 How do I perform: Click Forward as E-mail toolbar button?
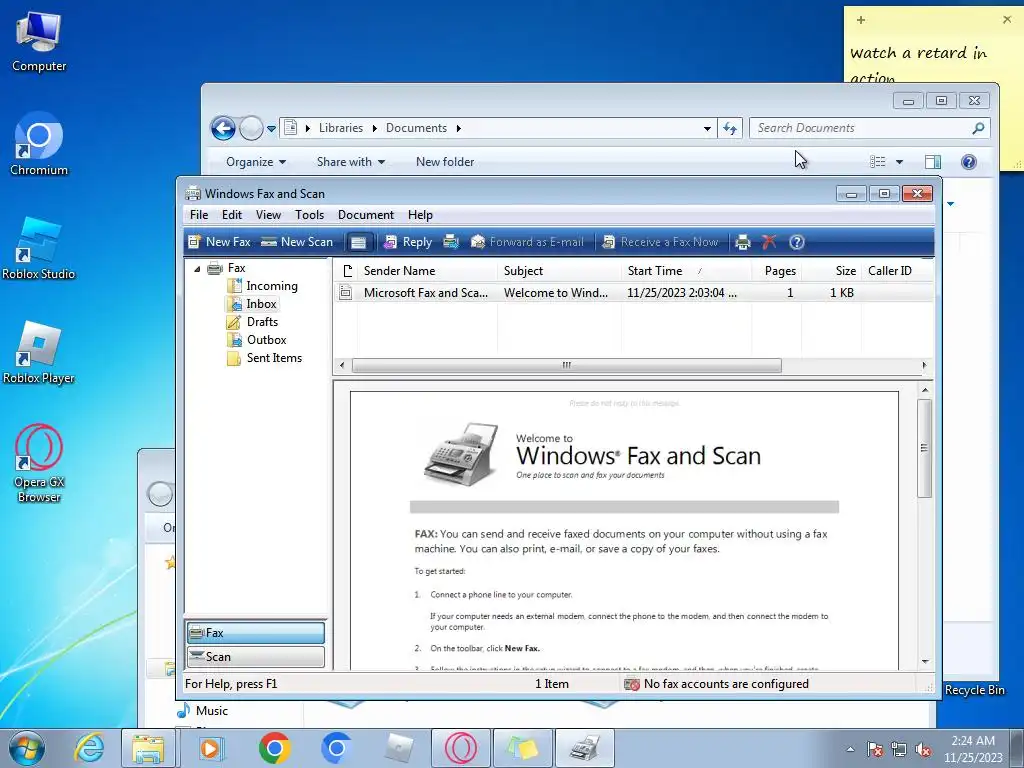tap(528, 242)
